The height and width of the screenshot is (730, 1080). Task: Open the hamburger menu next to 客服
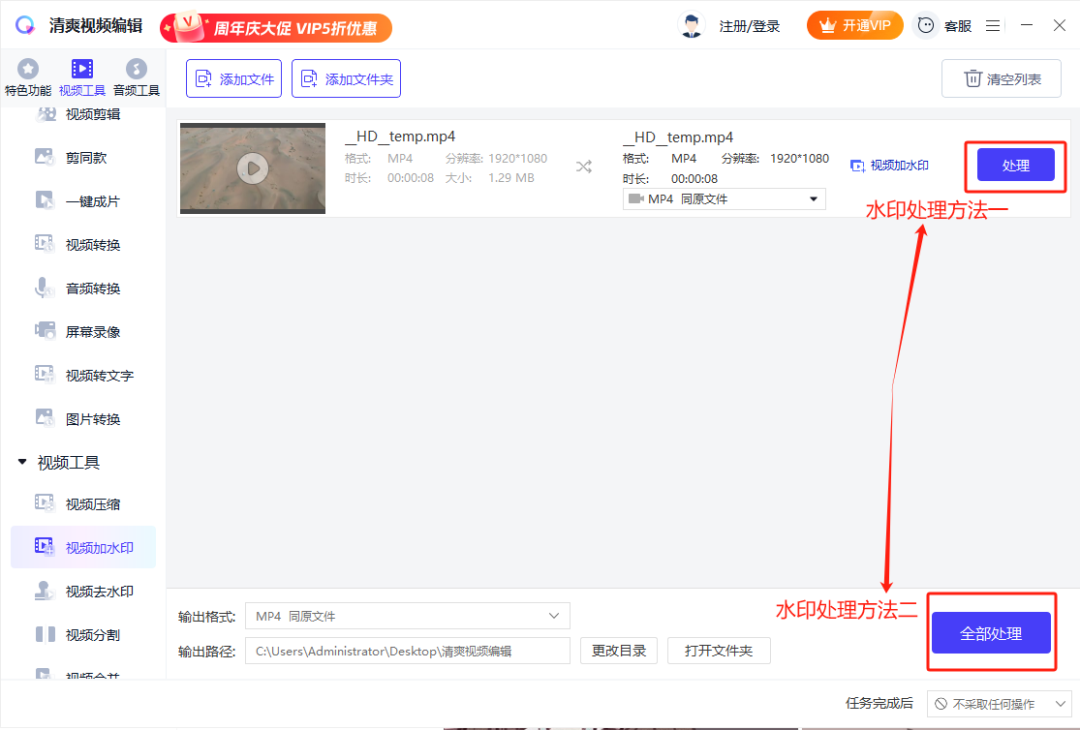993,25
